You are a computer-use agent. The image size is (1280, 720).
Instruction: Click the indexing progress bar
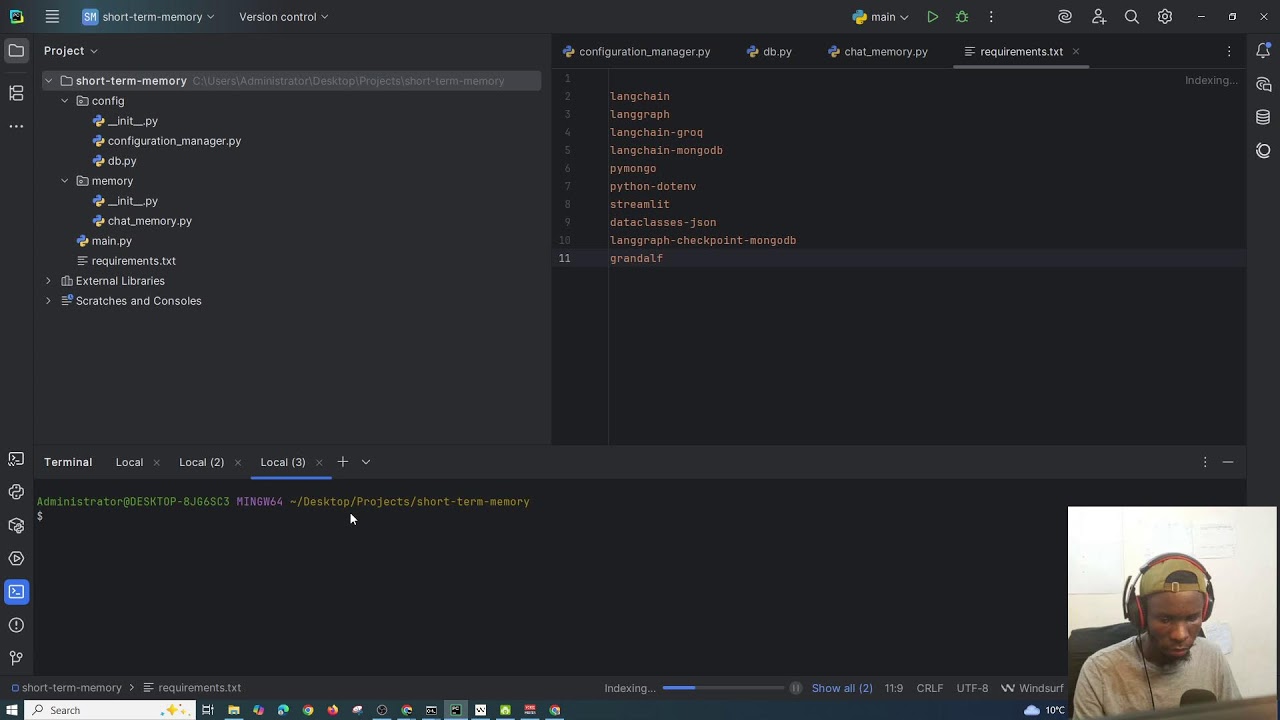click(723, 688)
